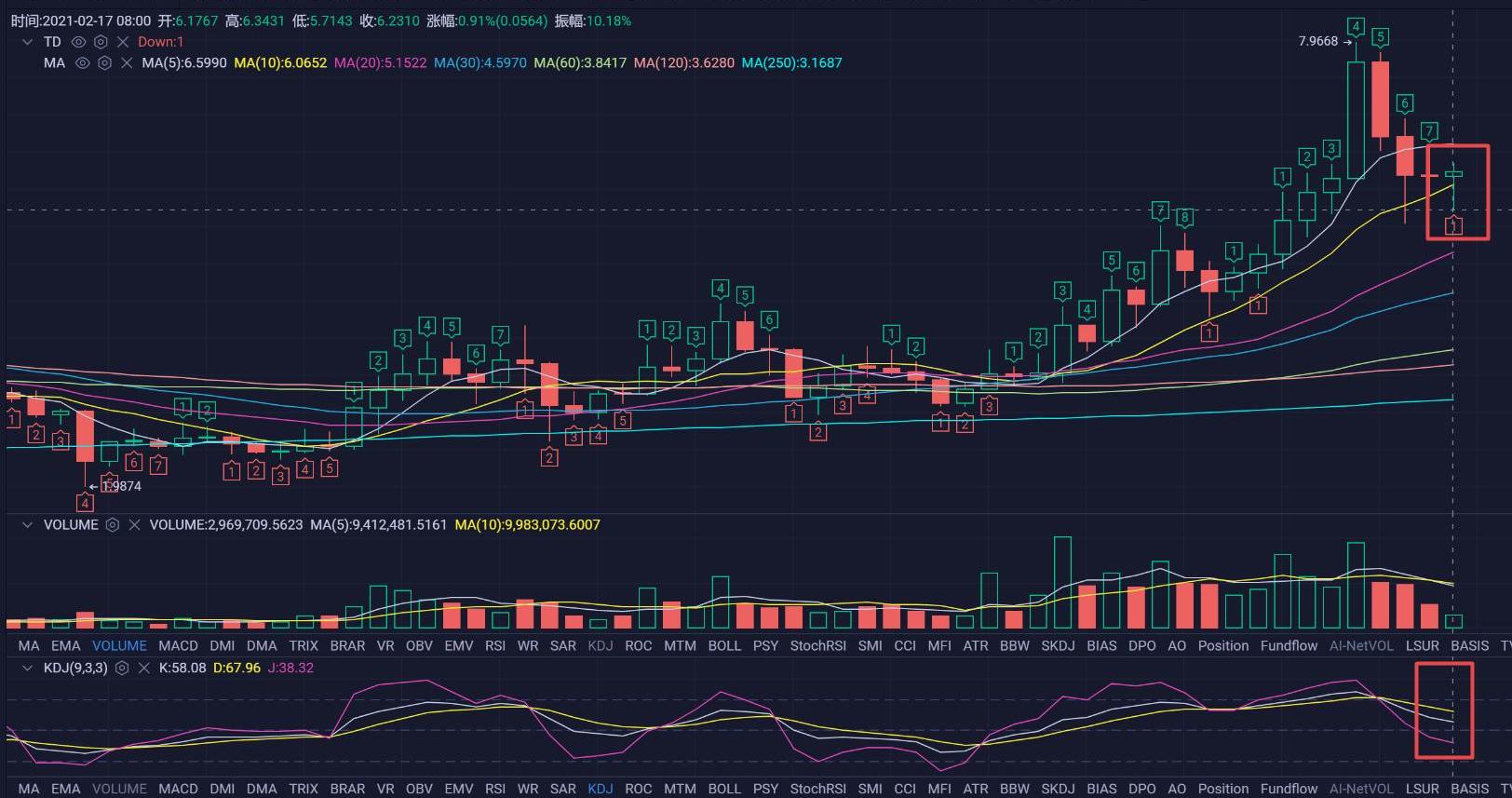Select DMA in the KDJ-highlighted tab row
The height and width of the screenshot is (798, 1512).
coord(262,789)
